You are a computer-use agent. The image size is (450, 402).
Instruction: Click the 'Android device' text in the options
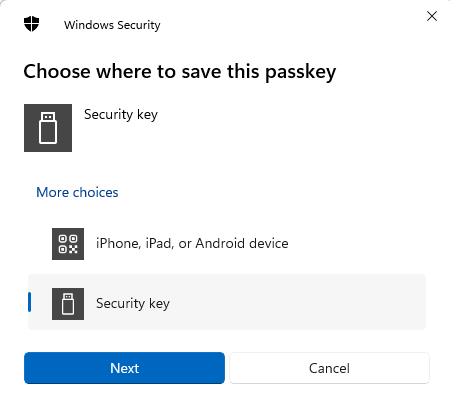(242, 243)
